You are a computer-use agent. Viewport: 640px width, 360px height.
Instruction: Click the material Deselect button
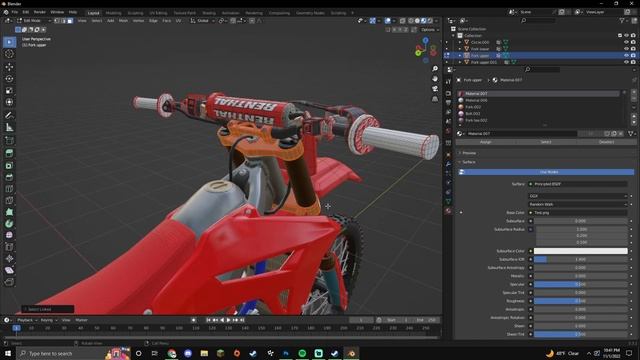[606, 142]
